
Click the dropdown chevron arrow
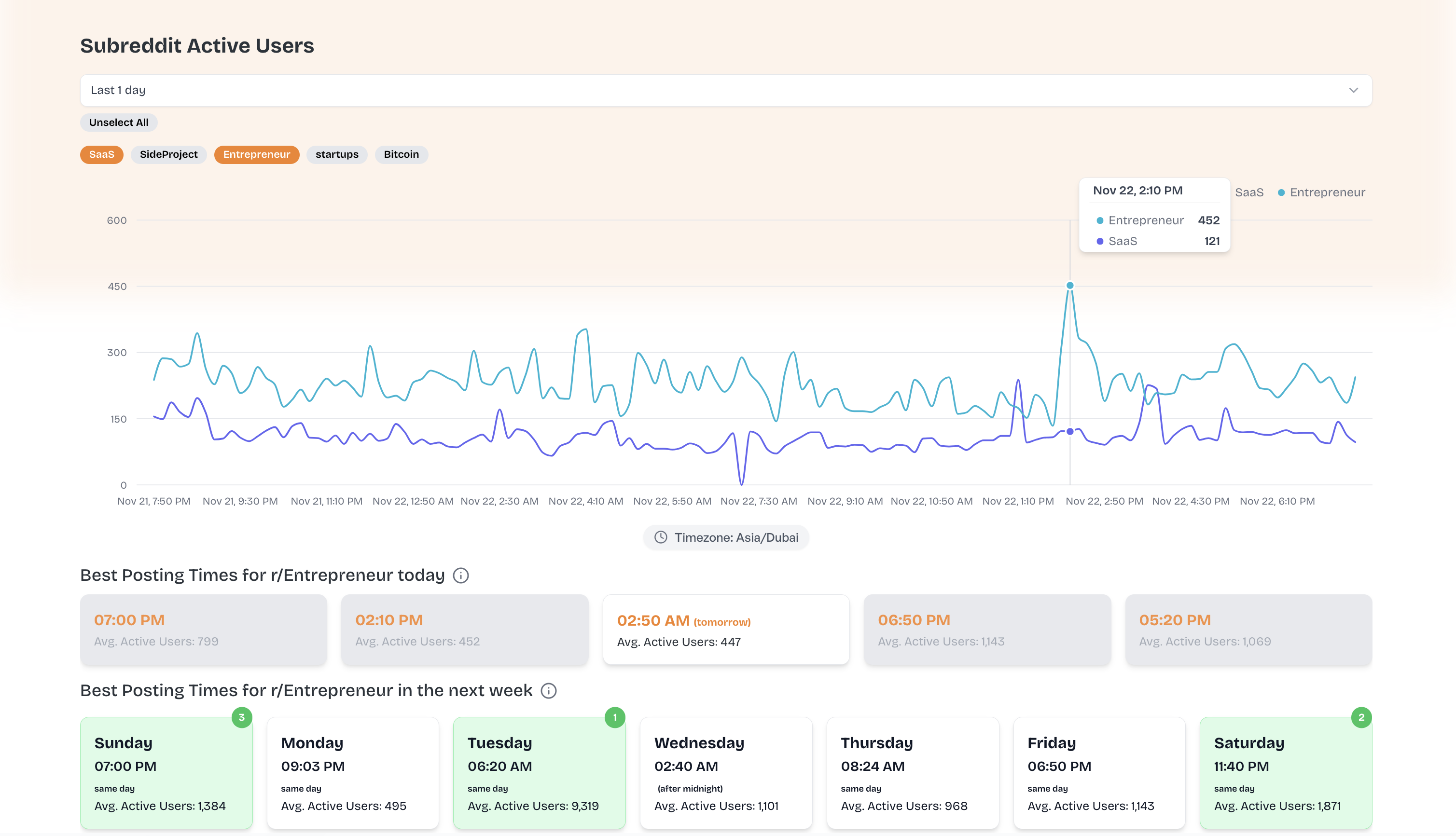tap(1353, 90)
